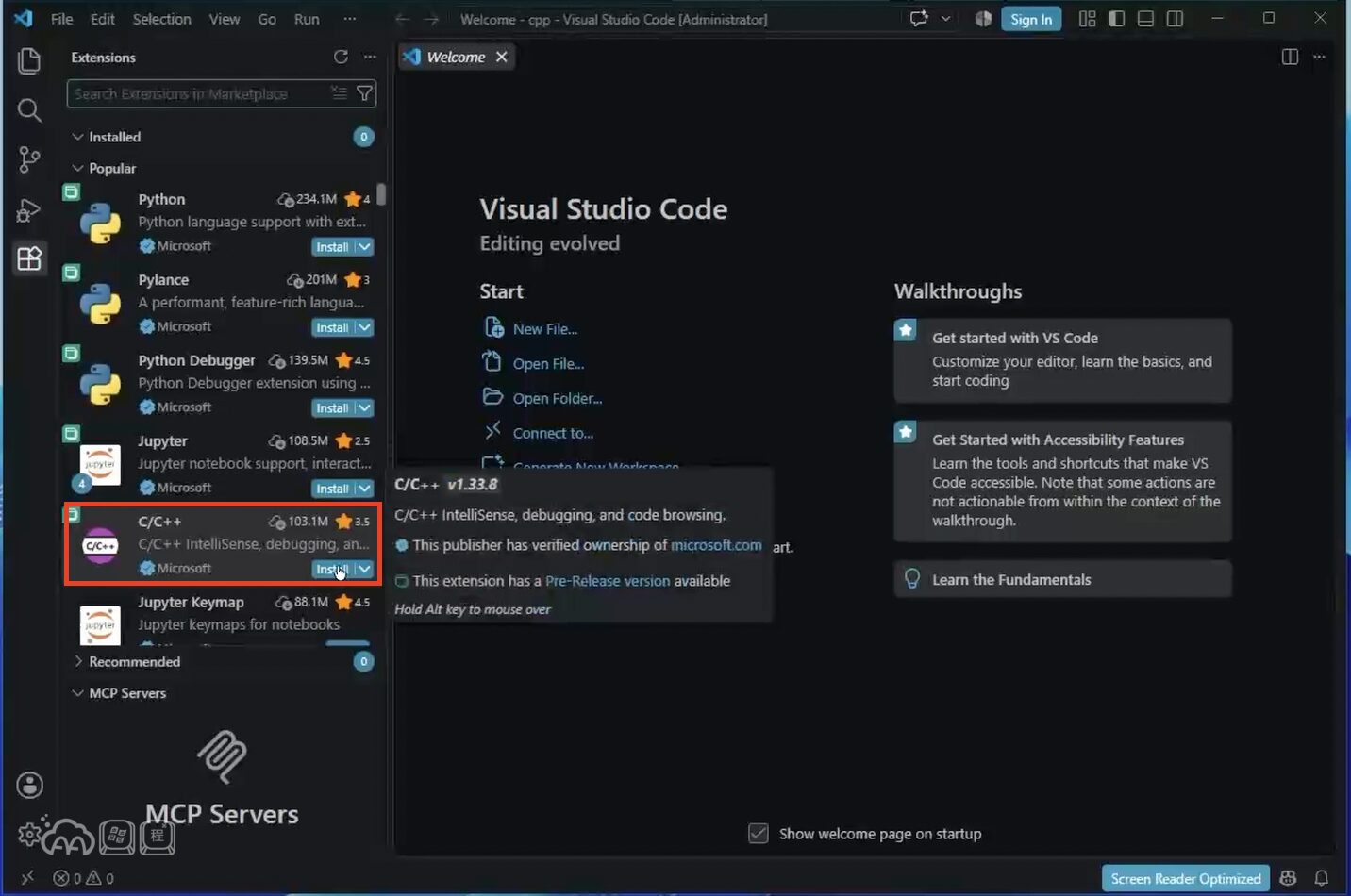Open Python Debugger install dropdown arrow
The image size is (1351, 896).
pyautogui.click(x=364, y=408)
